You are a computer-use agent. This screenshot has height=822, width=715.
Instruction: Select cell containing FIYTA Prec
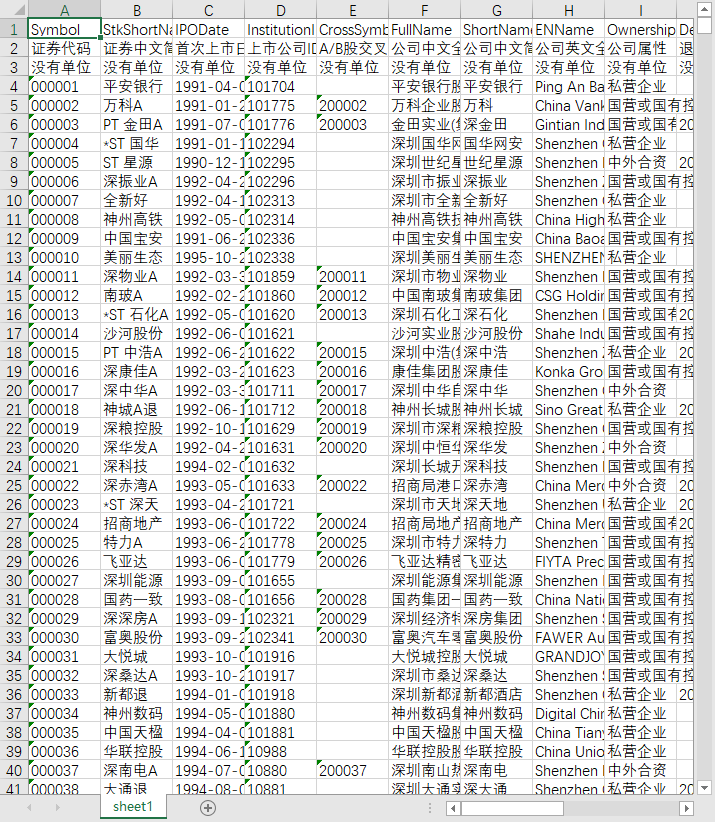pyautogui.click(x=568, y=561)
